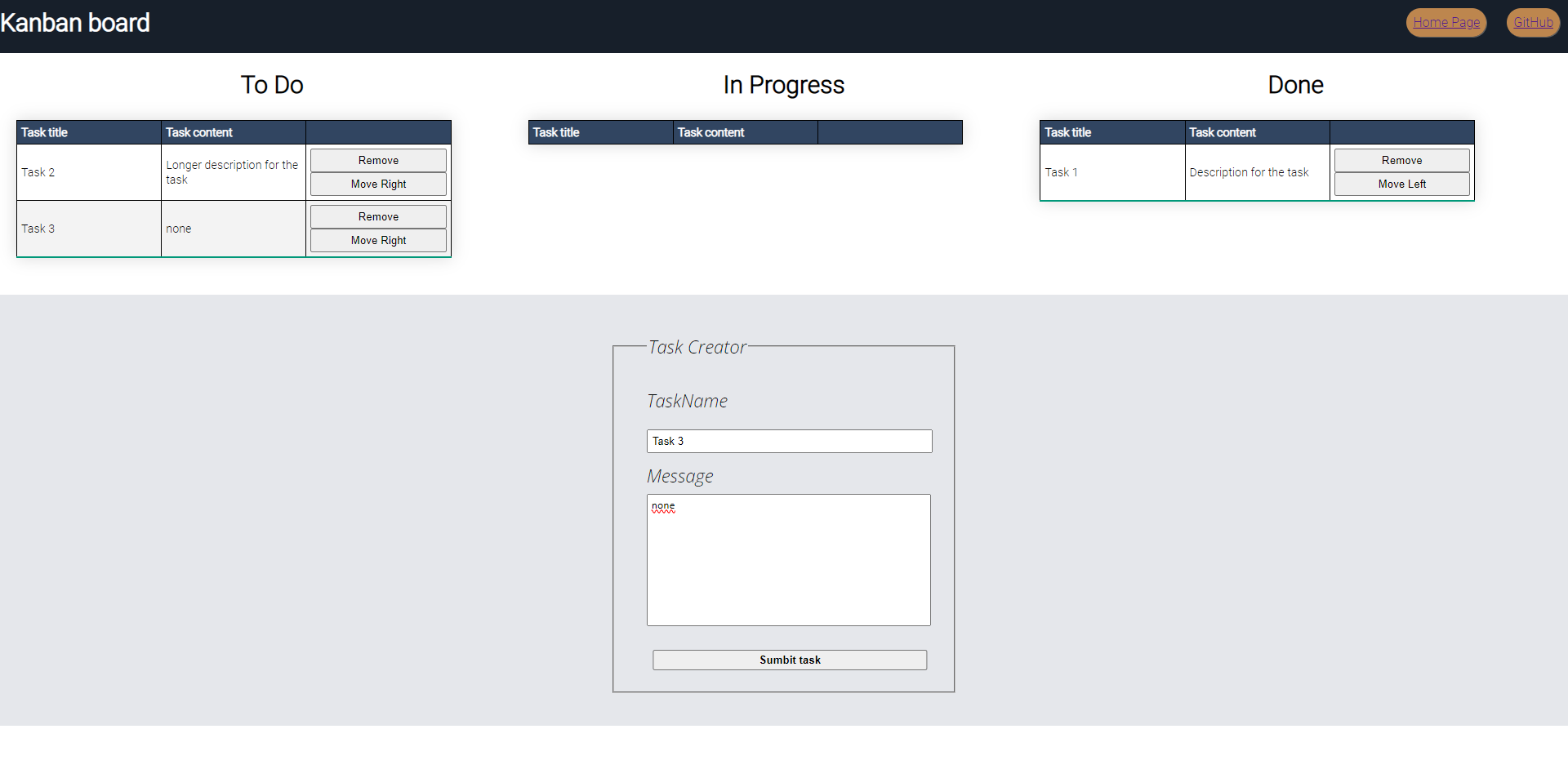Click the TaskName label

(687, 401)
